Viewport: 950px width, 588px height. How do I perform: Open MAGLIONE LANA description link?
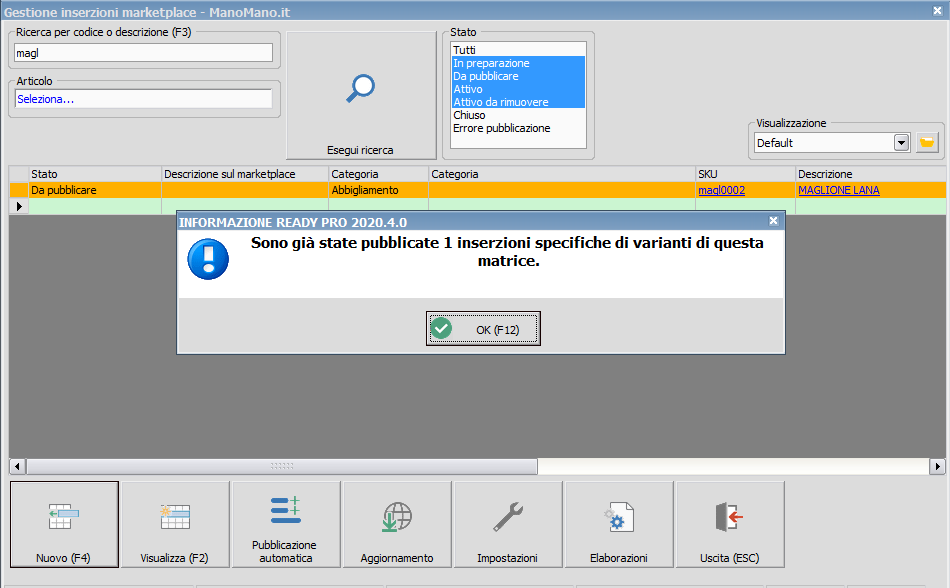pos(839,190)
